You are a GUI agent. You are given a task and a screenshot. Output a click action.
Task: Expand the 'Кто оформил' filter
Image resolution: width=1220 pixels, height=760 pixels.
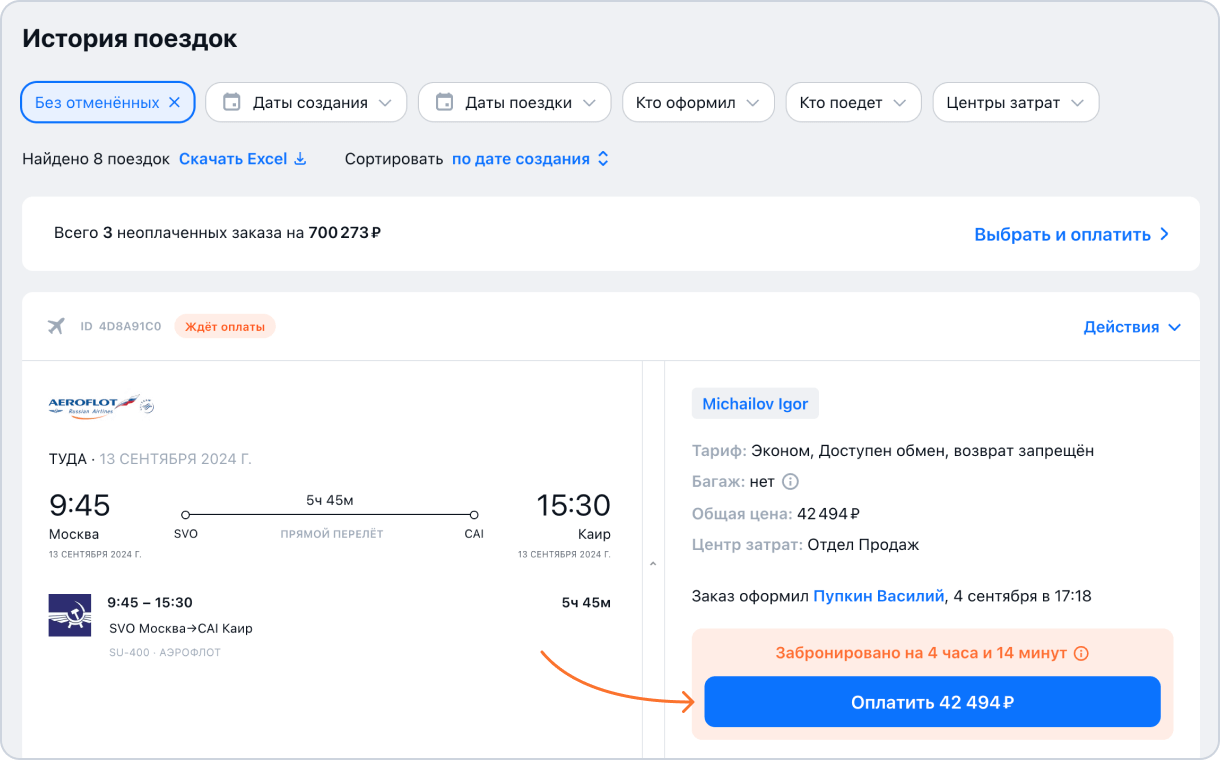pos(698,102)
